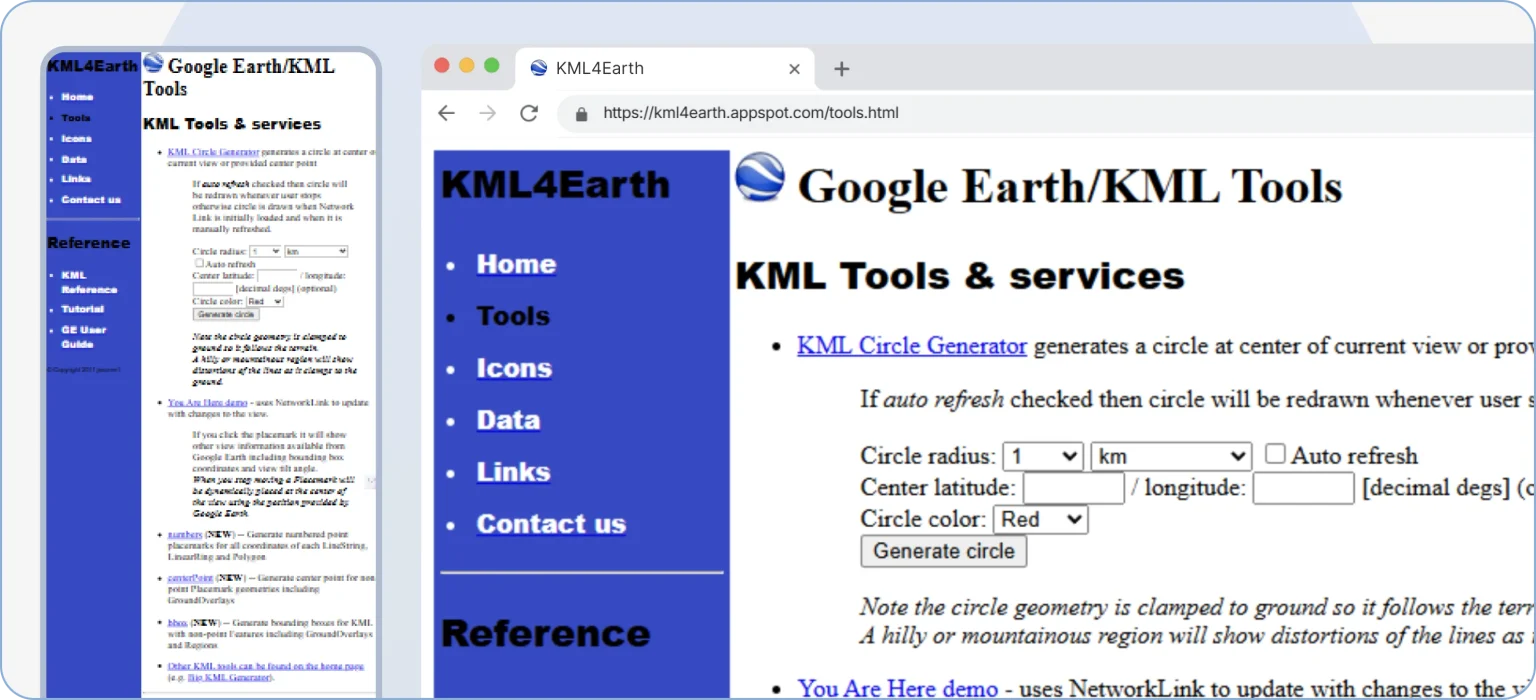
Task: Enable Auto refresh checkbox in browser window
Action: coord(1275,454)
